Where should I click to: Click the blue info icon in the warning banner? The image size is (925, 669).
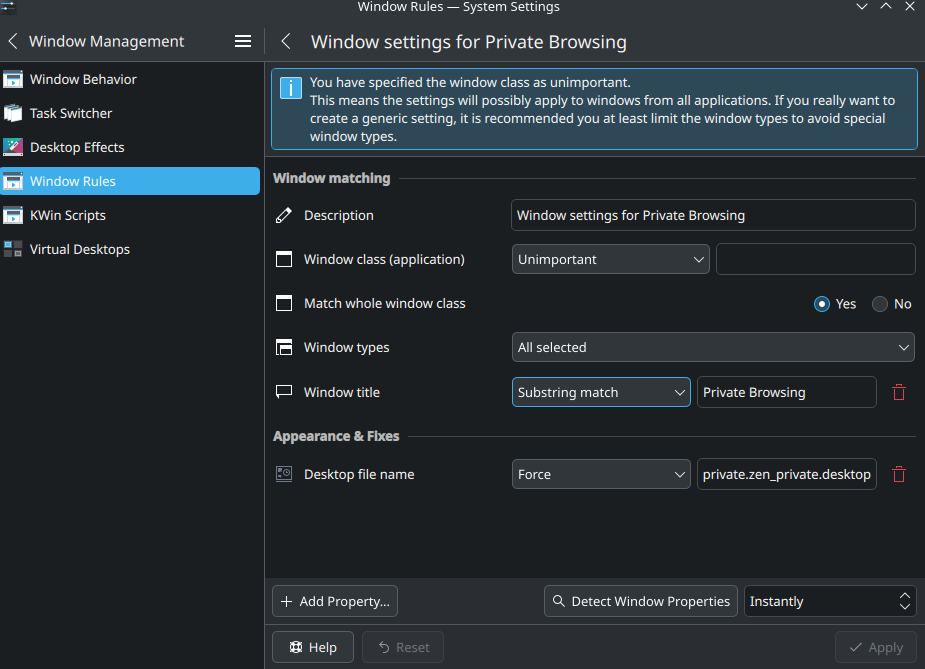(291, 88)
